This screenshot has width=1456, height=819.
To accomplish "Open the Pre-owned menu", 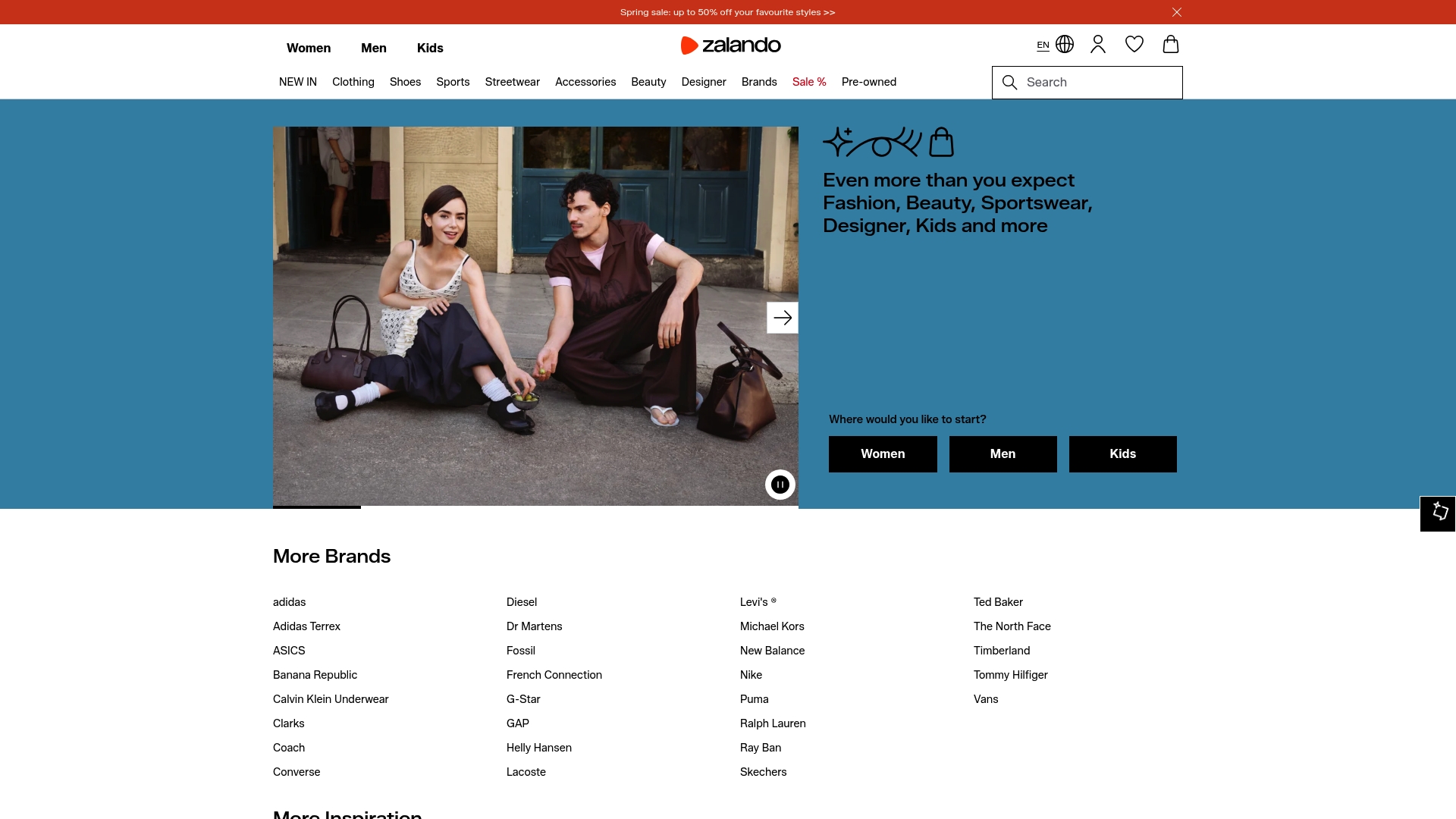I will tap(869, 82).
